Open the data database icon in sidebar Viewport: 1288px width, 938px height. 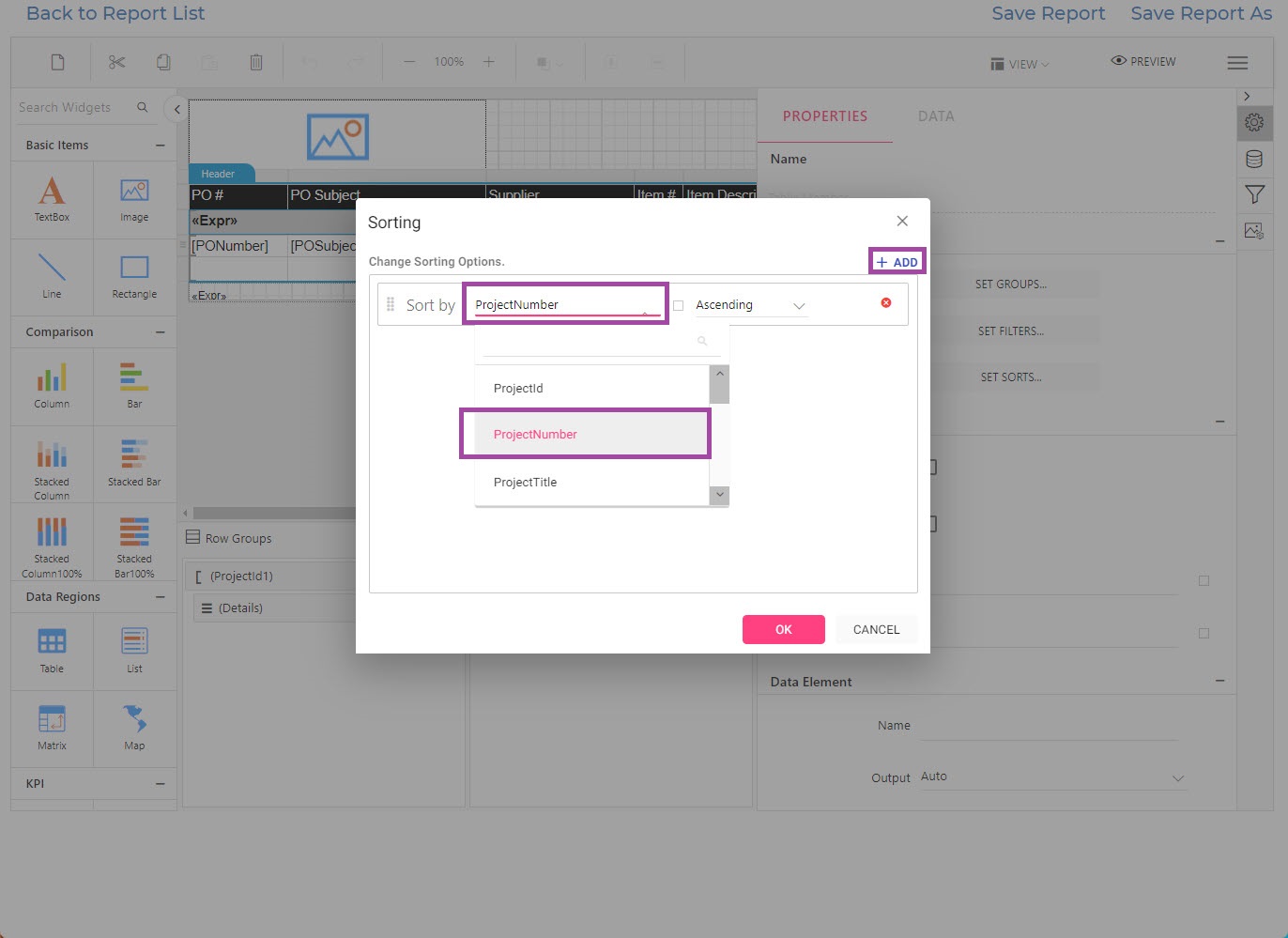[x=1254, y=159]
